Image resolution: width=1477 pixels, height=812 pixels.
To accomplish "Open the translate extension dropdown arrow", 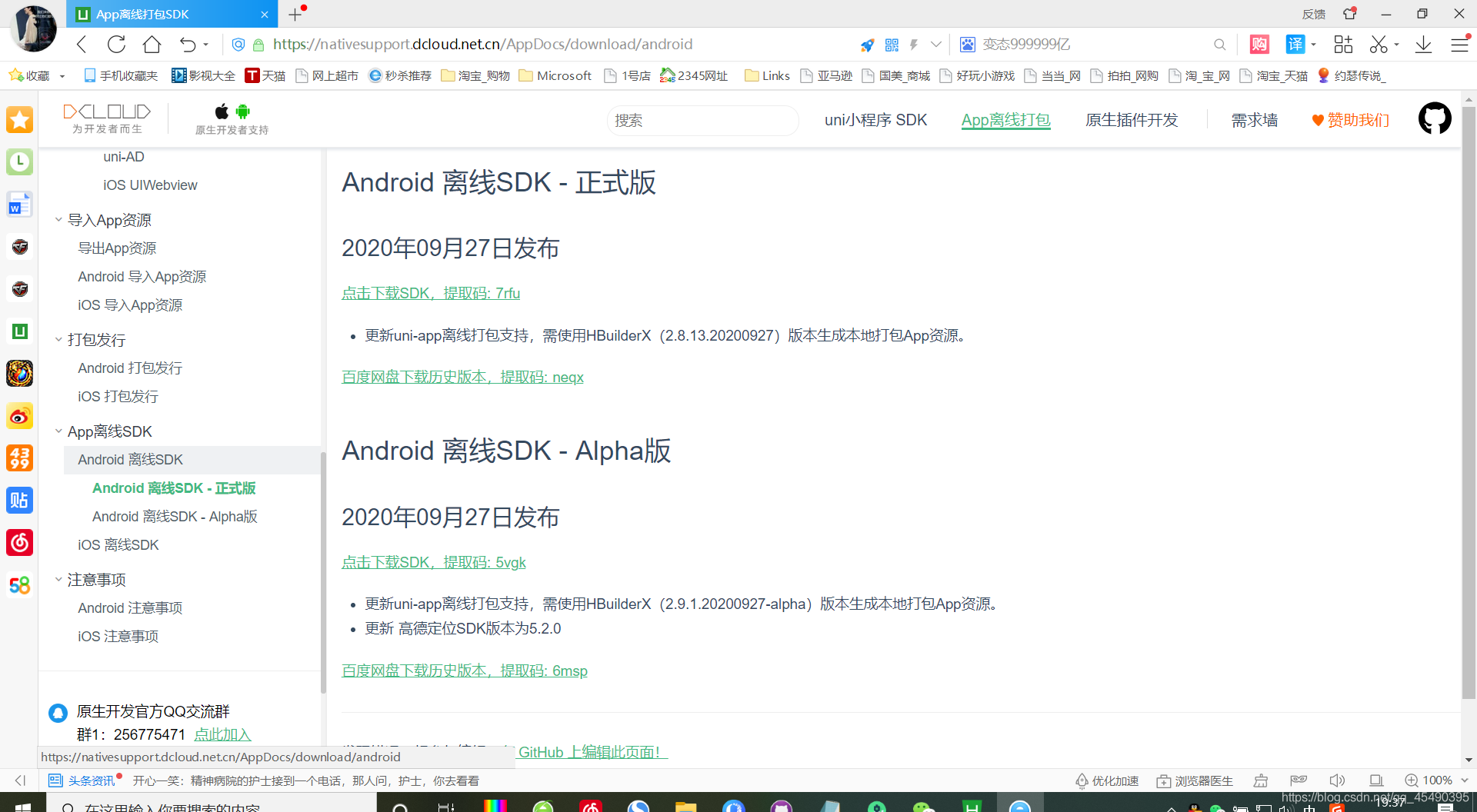I will click(1314, 45).
